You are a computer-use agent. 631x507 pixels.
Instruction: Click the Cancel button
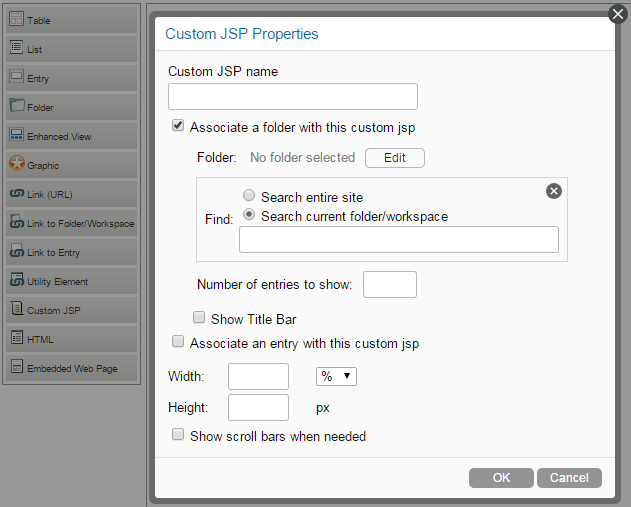point(569,478)
